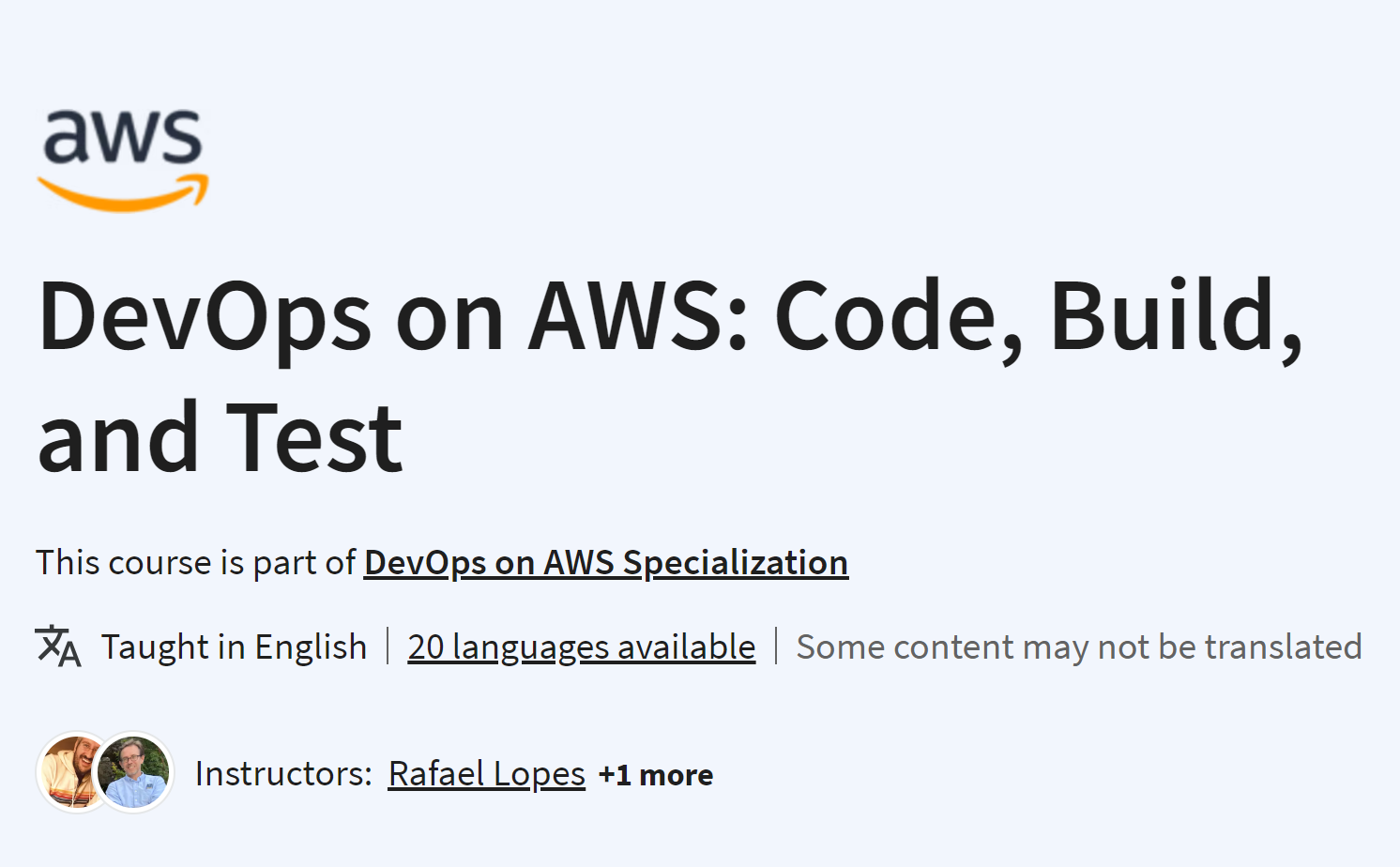Open the Rafael Lopes instructor profile
This screenshot has width=1400, height=867.
coord(485,774)
